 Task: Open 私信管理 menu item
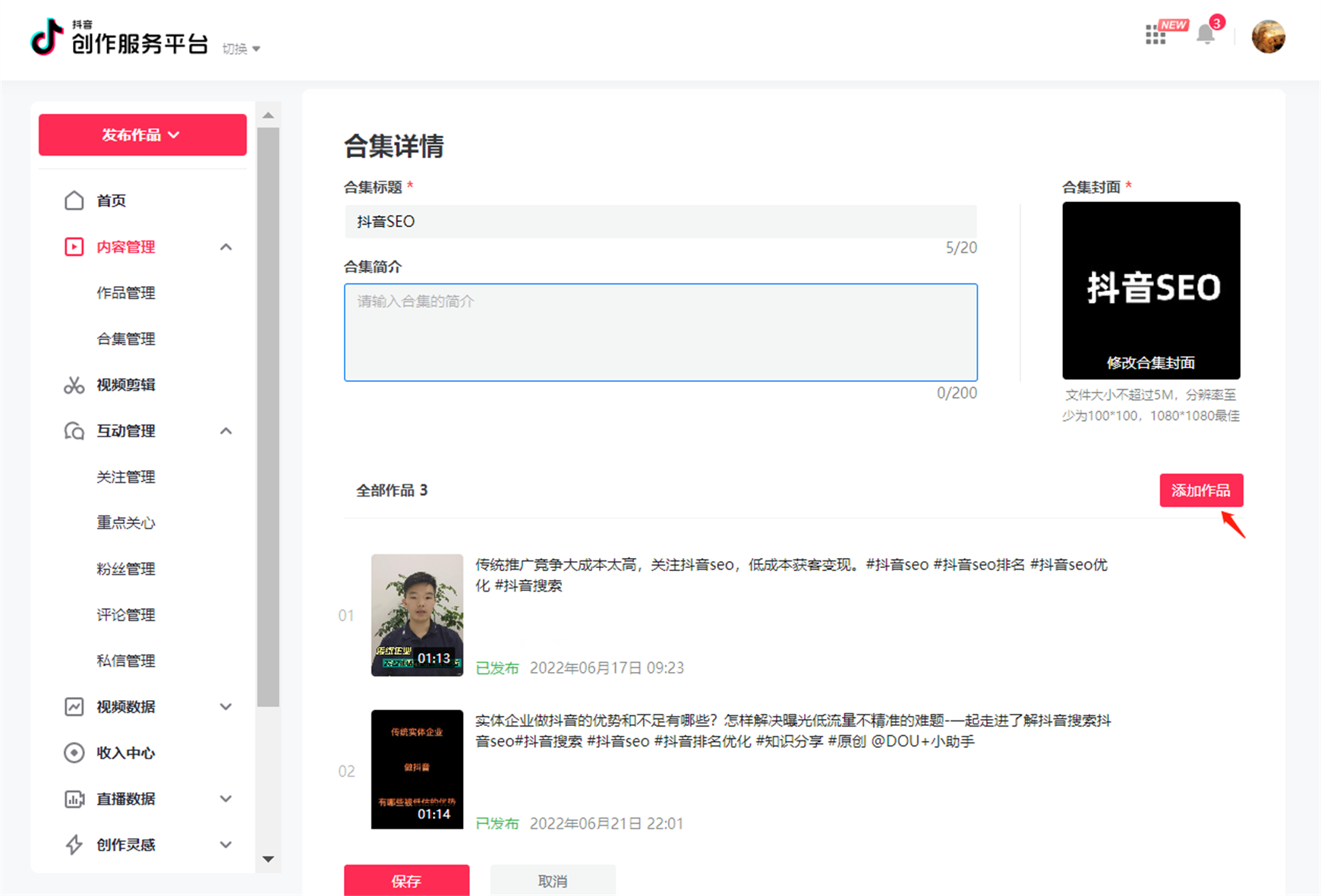point(126,661)
